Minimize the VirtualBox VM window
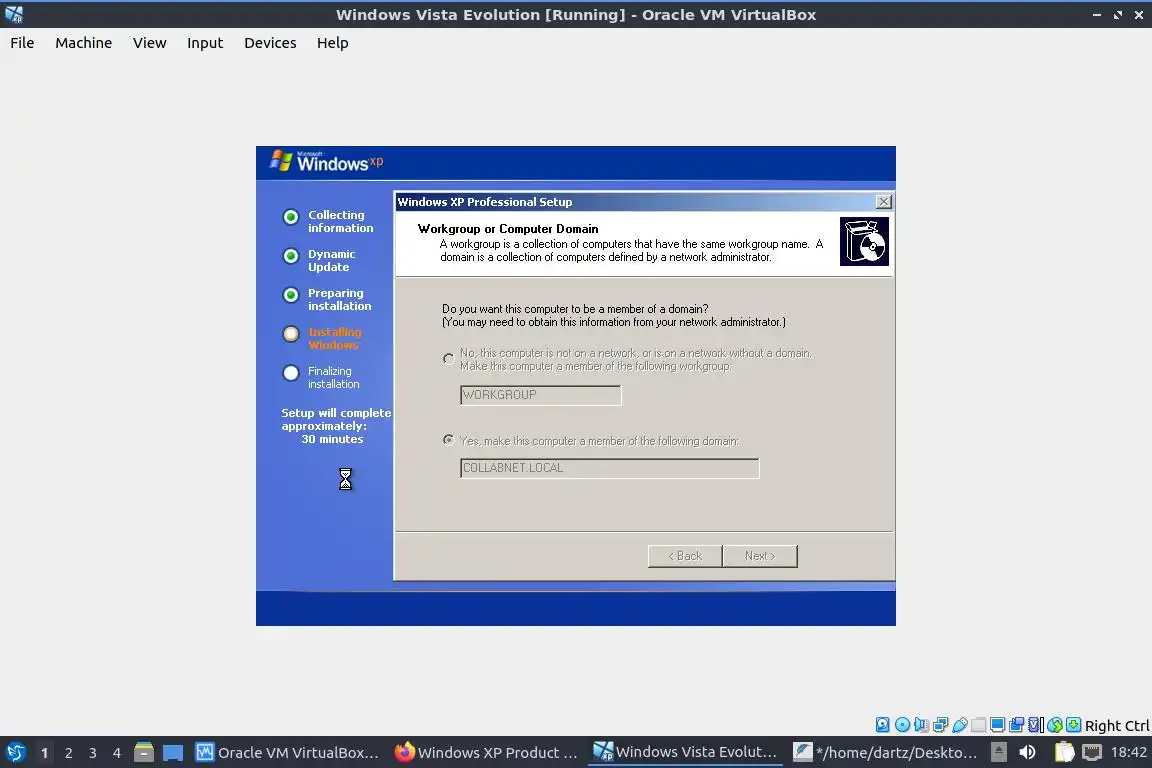Image resolution: width=1152 pixels, height=768 pixels. point(1097,15)
